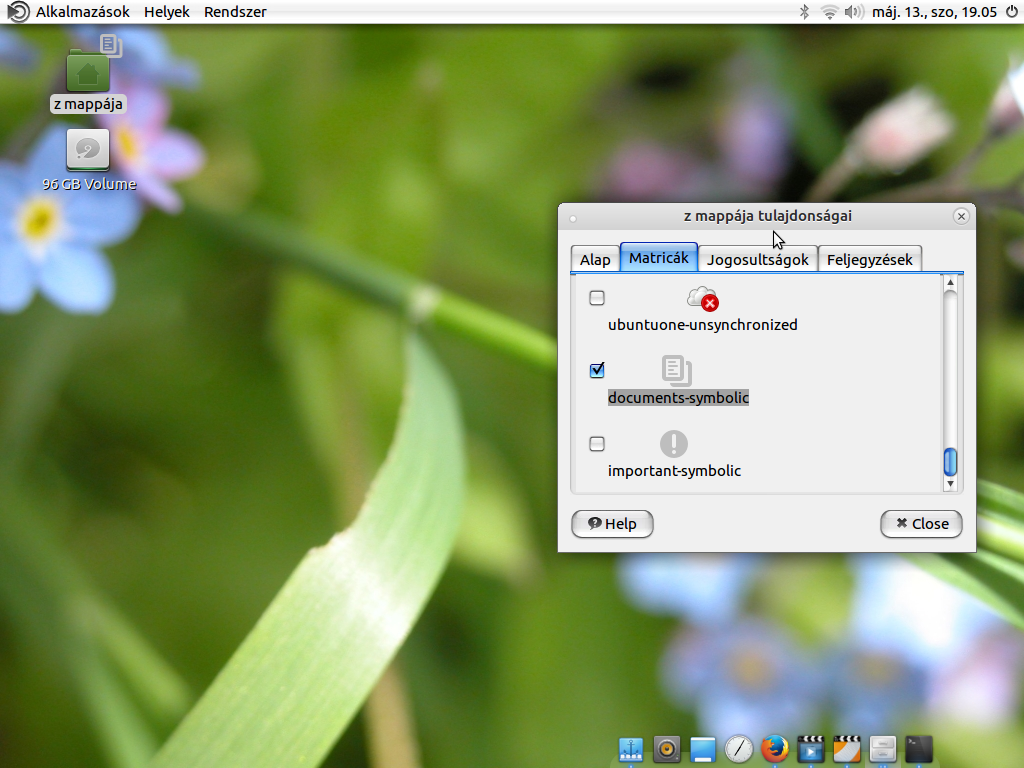Enable the ubuntuone-unsynchronized emblem checkbox
The image size is (1024, 768).
[x=597, y=298]
